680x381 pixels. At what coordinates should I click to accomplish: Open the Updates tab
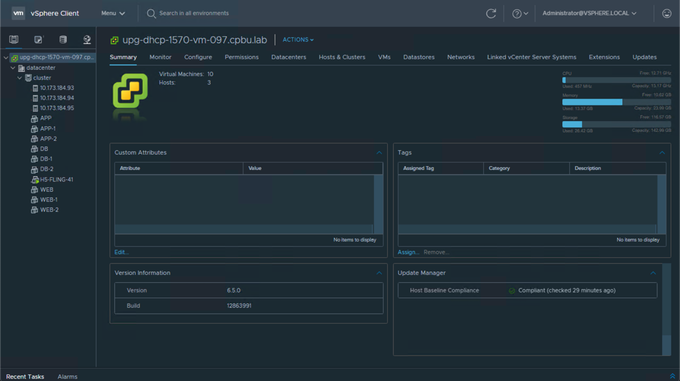point(644,57)
